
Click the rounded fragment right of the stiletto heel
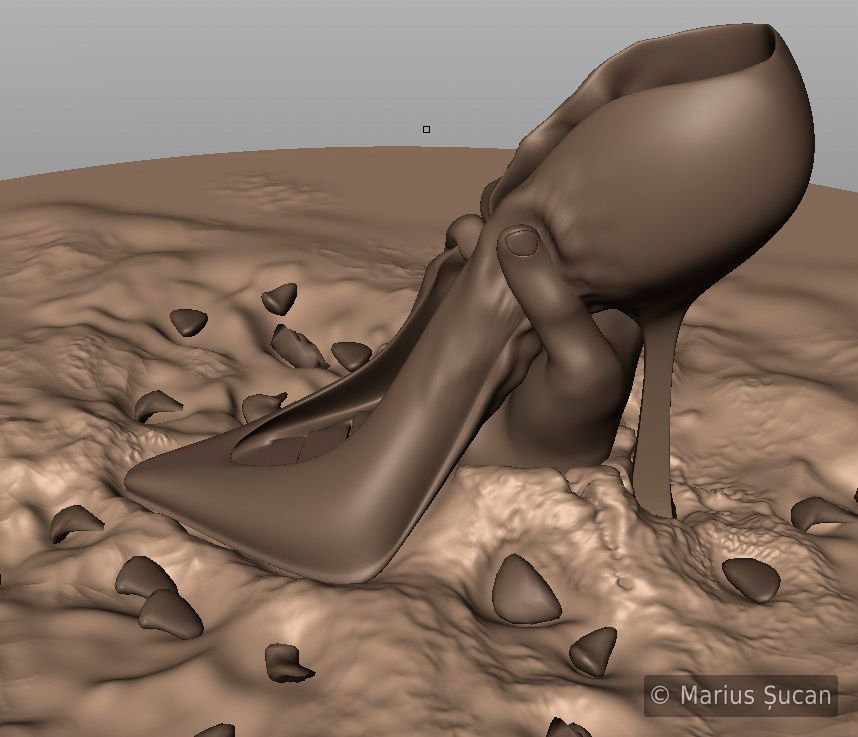click(750, 578)
